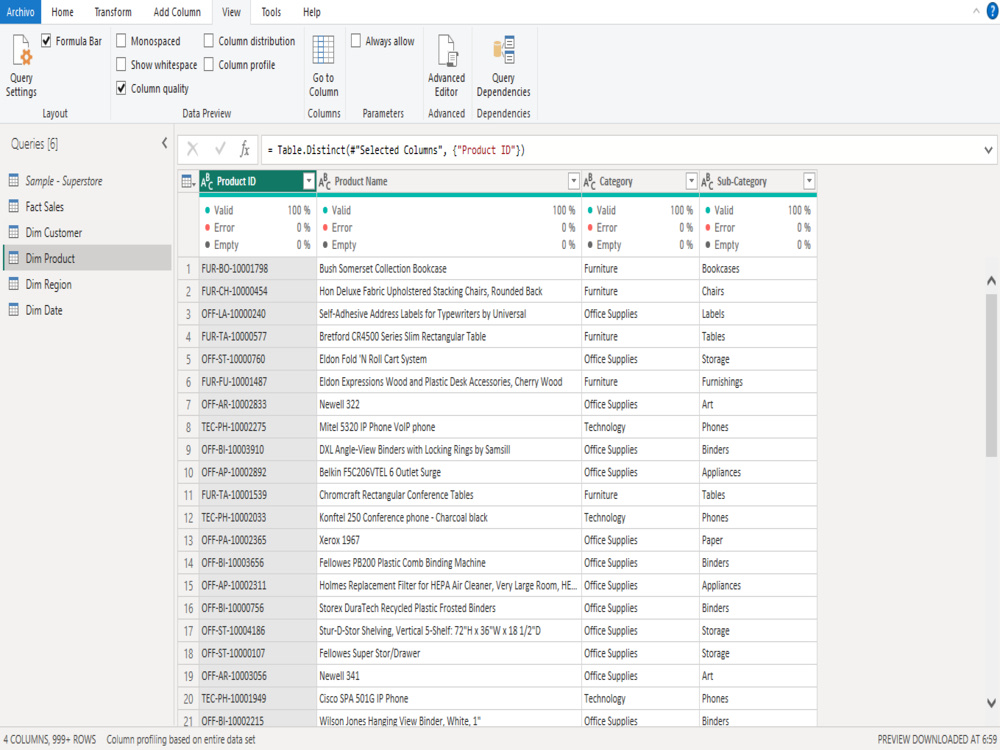Select the Dim Product query
The image size is (1000, 750).
[87, 258]
